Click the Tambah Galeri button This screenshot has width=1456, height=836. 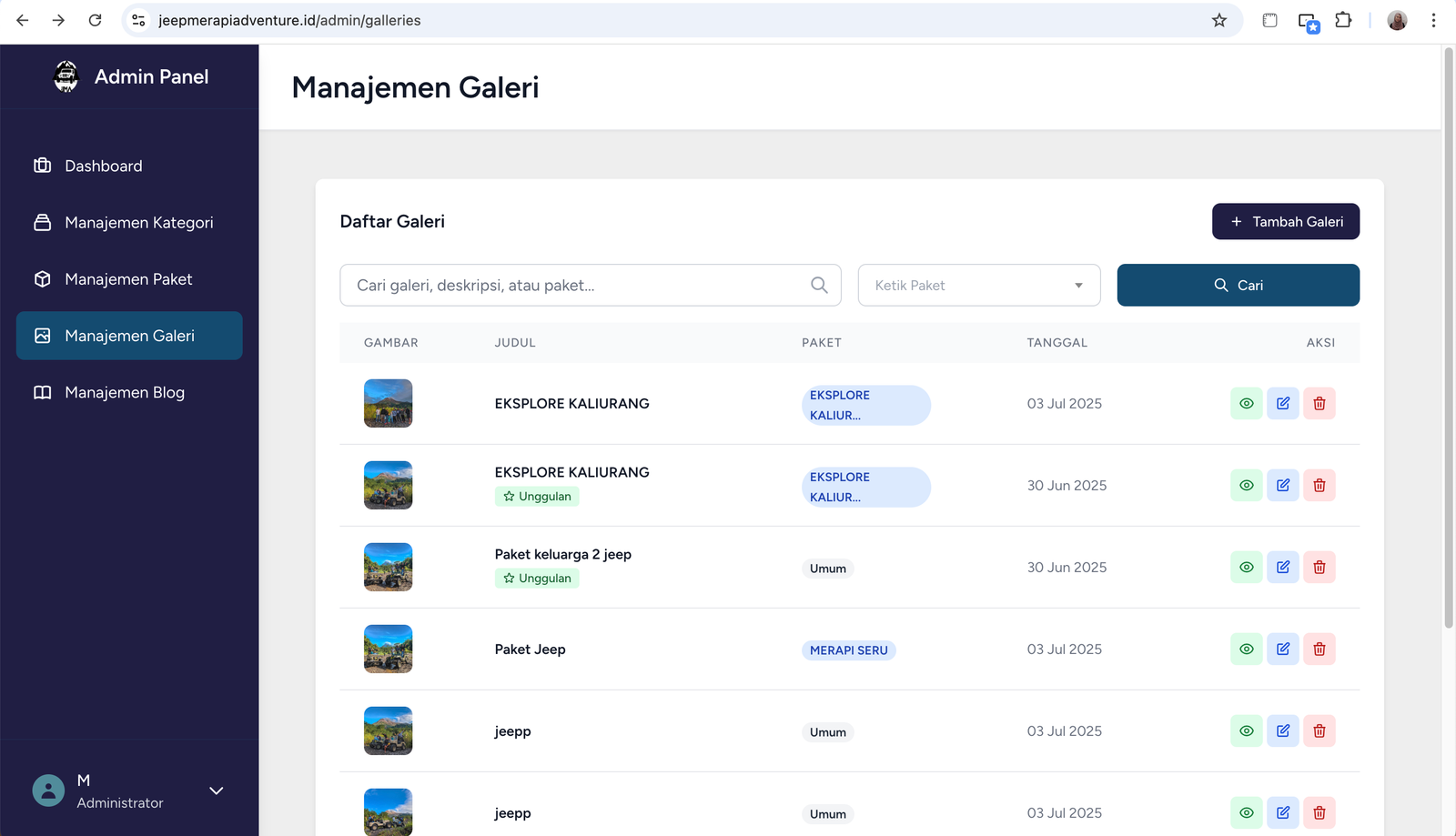1285,221
